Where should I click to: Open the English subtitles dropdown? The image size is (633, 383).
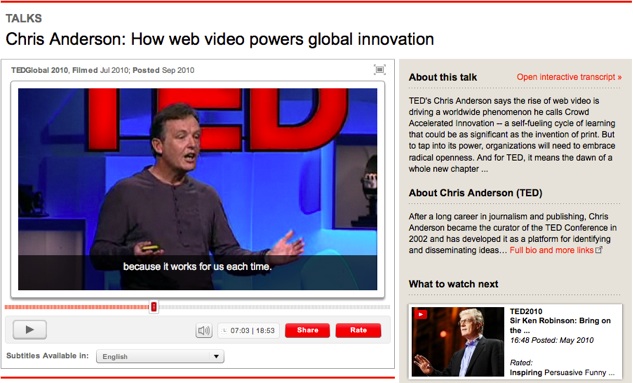[160, 356]
